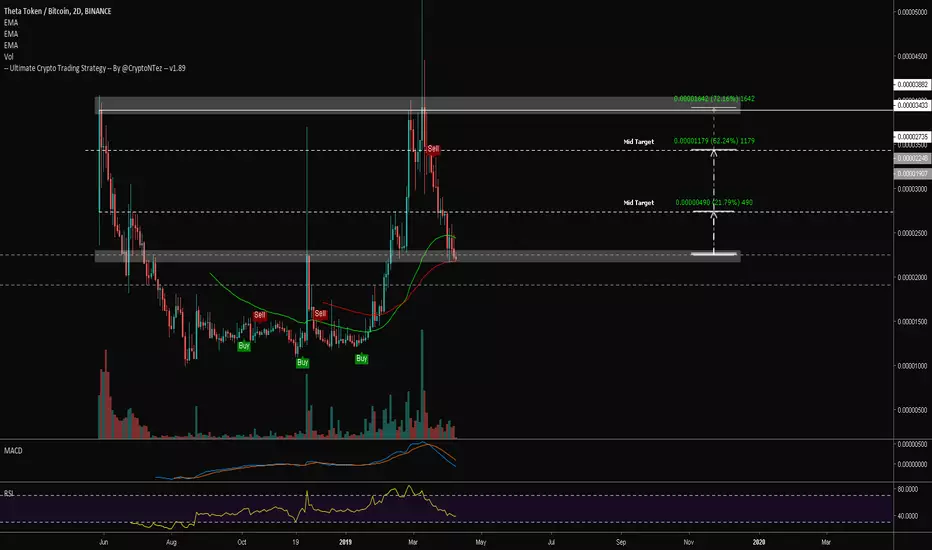Click the 0.00003000 price scale value
Screen dimensions: 932x550
(912, 189)
